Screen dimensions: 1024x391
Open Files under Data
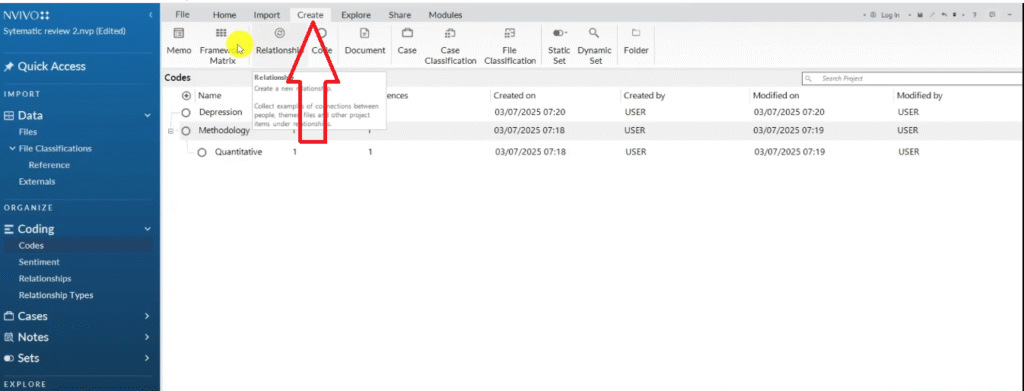tap(28, 132)
